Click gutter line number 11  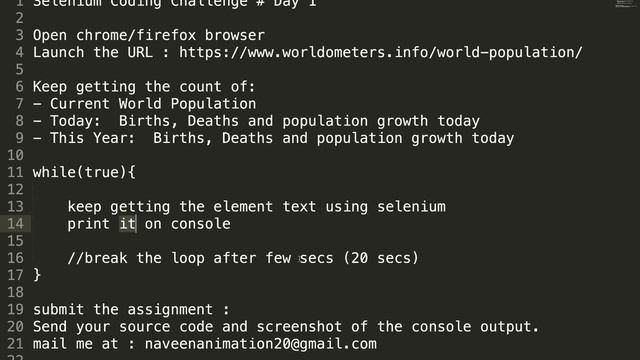coord(16,172)
